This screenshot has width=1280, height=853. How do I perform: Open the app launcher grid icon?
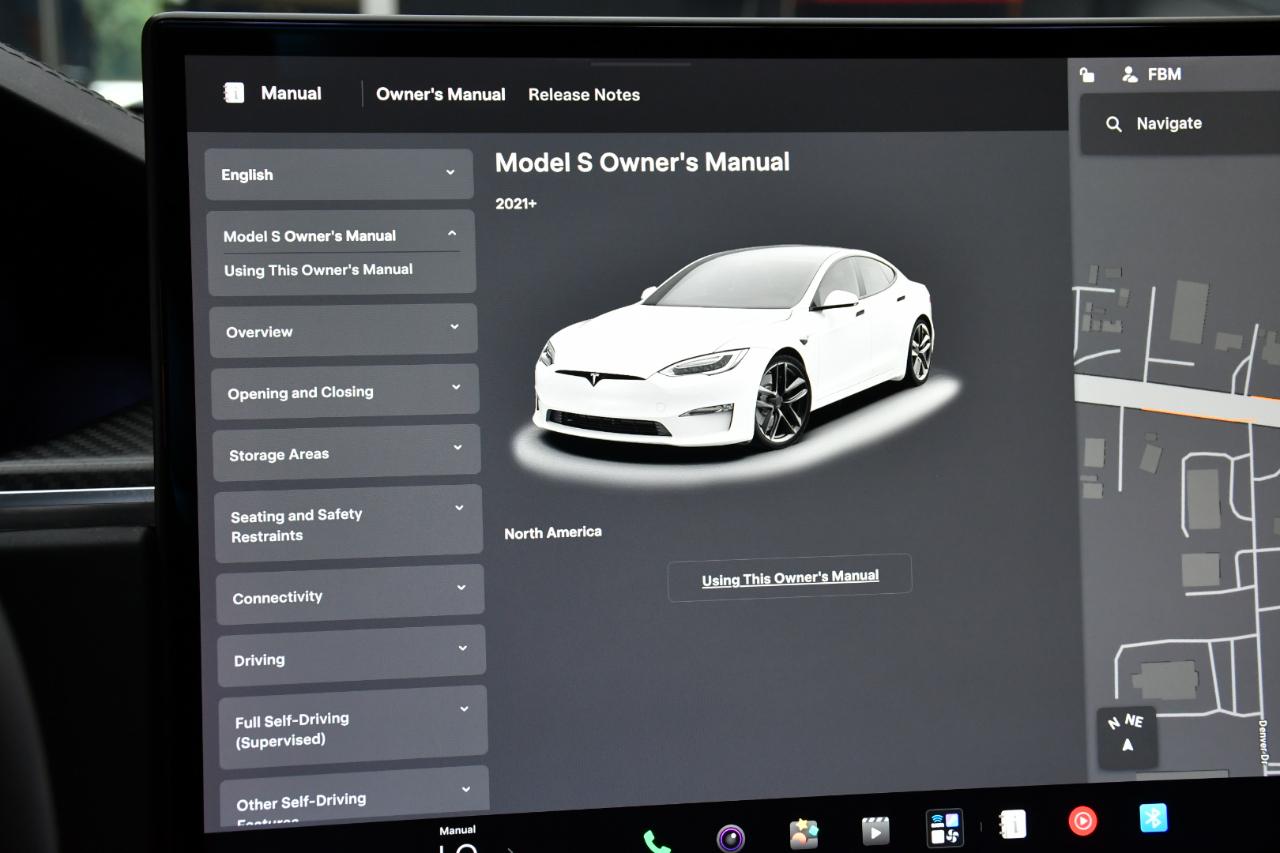pos(944,828)
